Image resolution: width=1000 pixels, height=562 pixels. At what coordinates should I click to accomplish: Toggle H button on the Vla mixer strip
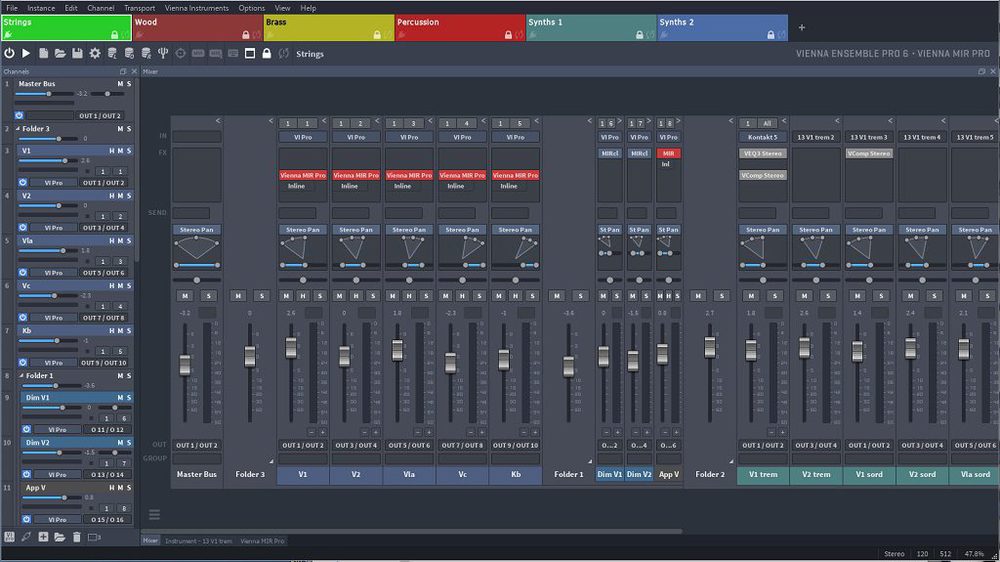pyautogui.click(x=409, y=295)
